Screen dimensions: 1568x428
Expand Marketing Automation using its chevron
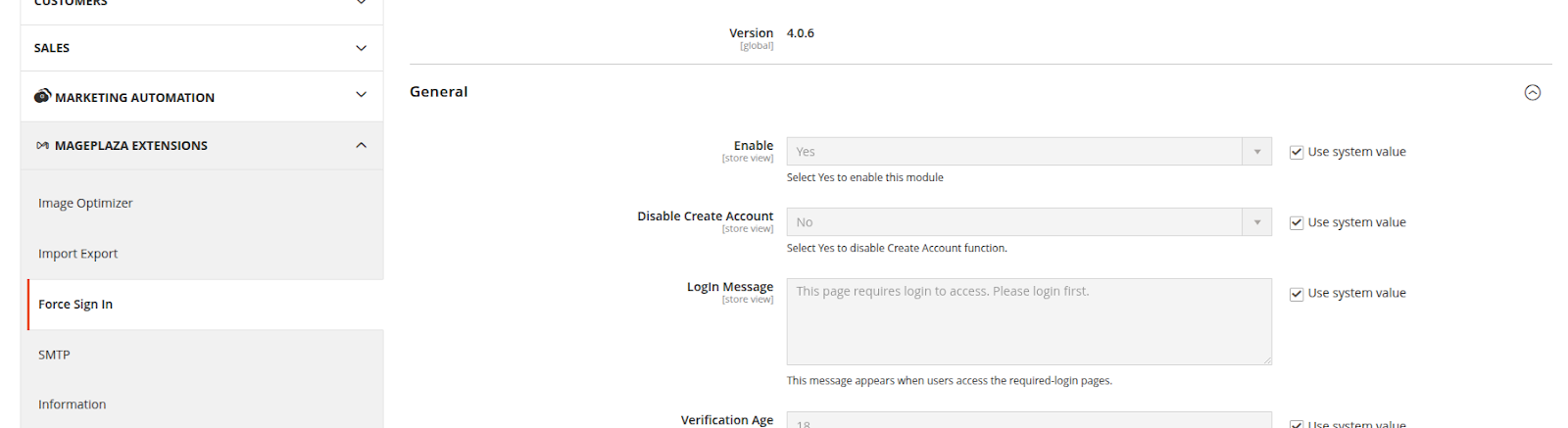coord(361,95)
